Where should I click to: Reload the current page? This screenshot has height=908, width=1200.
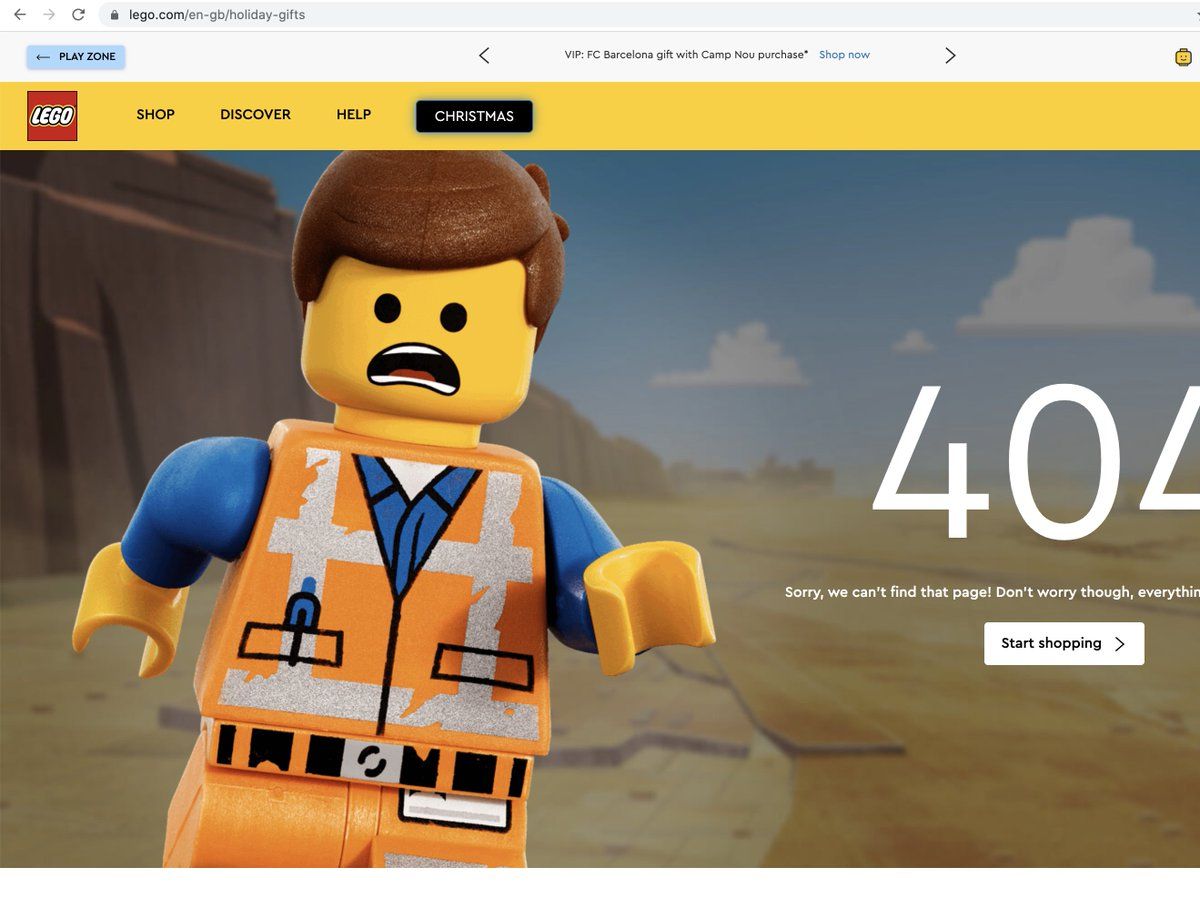click(78, 15)
